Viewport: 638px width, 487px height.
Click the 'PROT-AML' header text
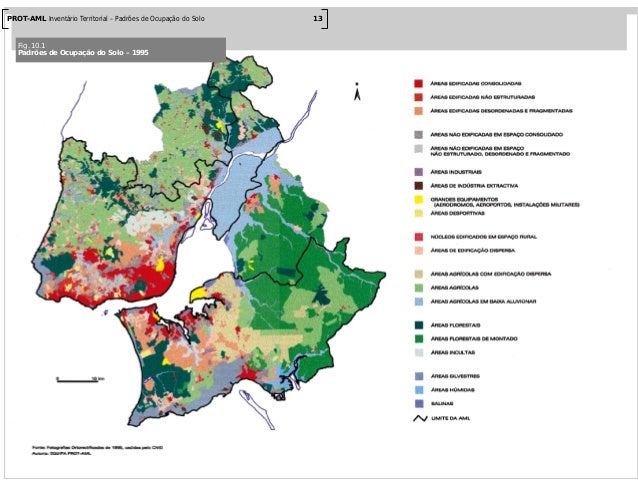pyautogui.click(x=26, y=18)
